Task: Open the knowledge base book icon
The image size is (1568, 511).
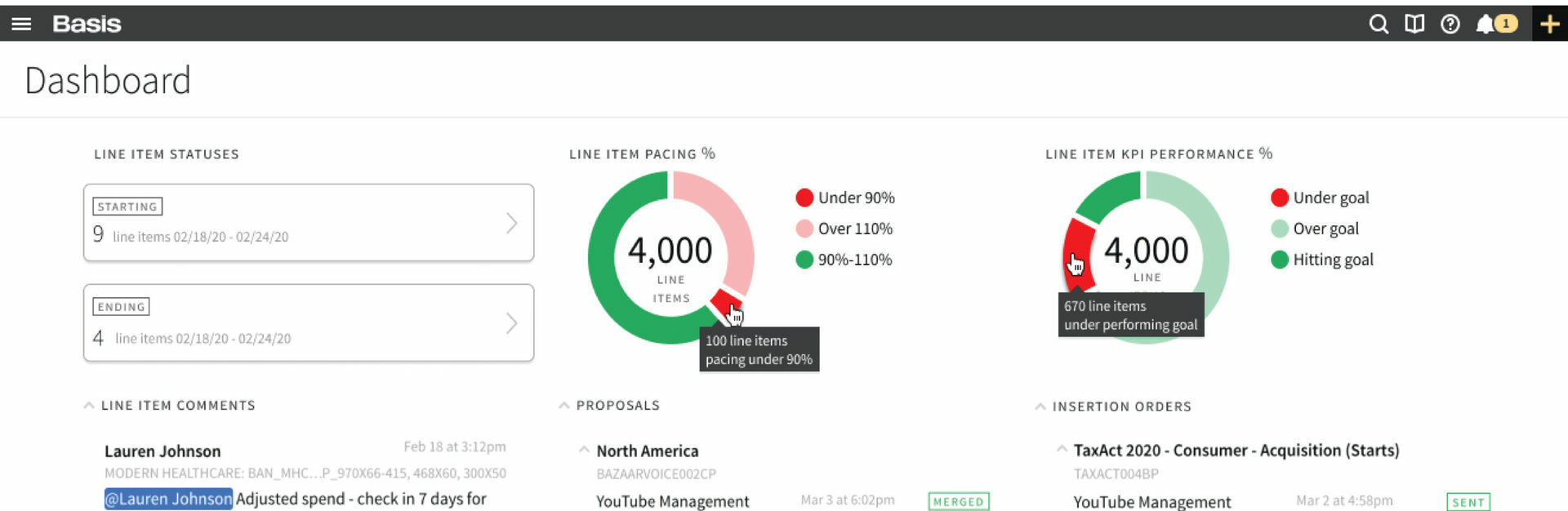Action: pyautogui.click(x=1414, y=24)
